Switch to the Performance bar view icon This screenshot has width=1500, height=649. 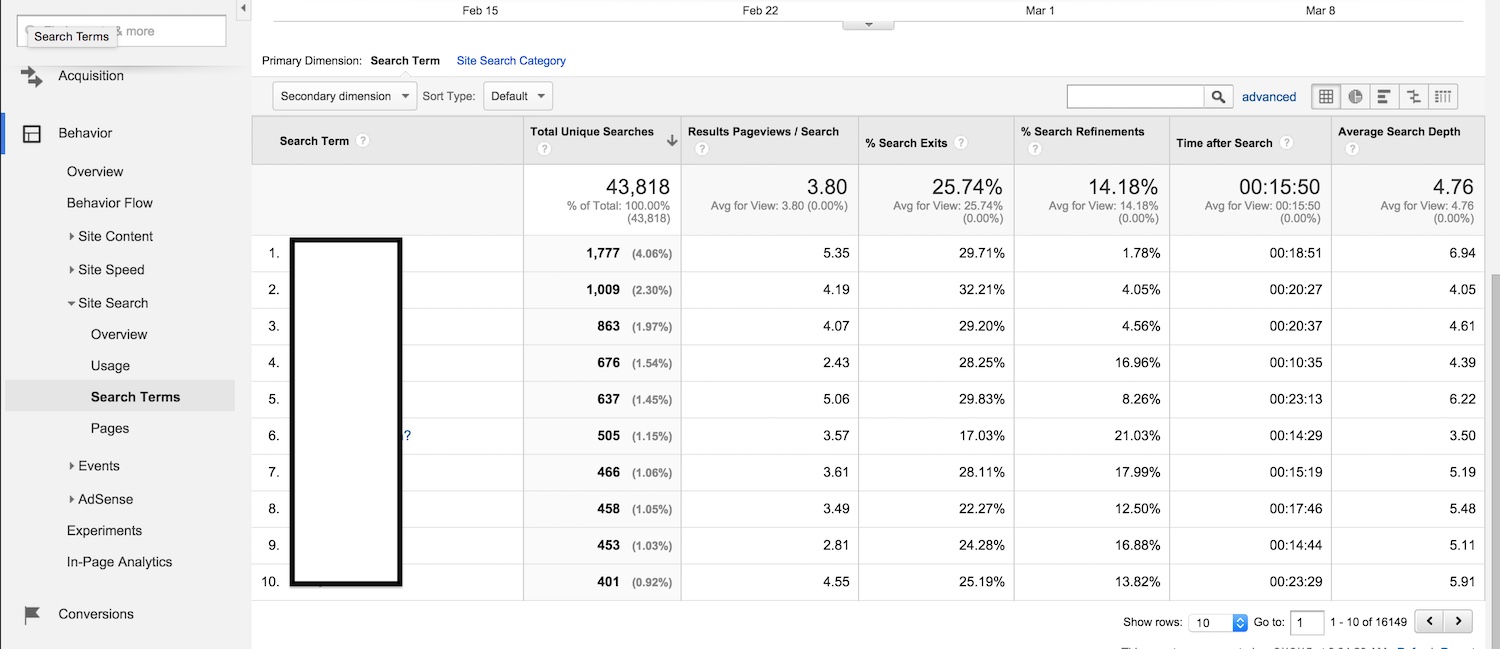[1384, 97]
